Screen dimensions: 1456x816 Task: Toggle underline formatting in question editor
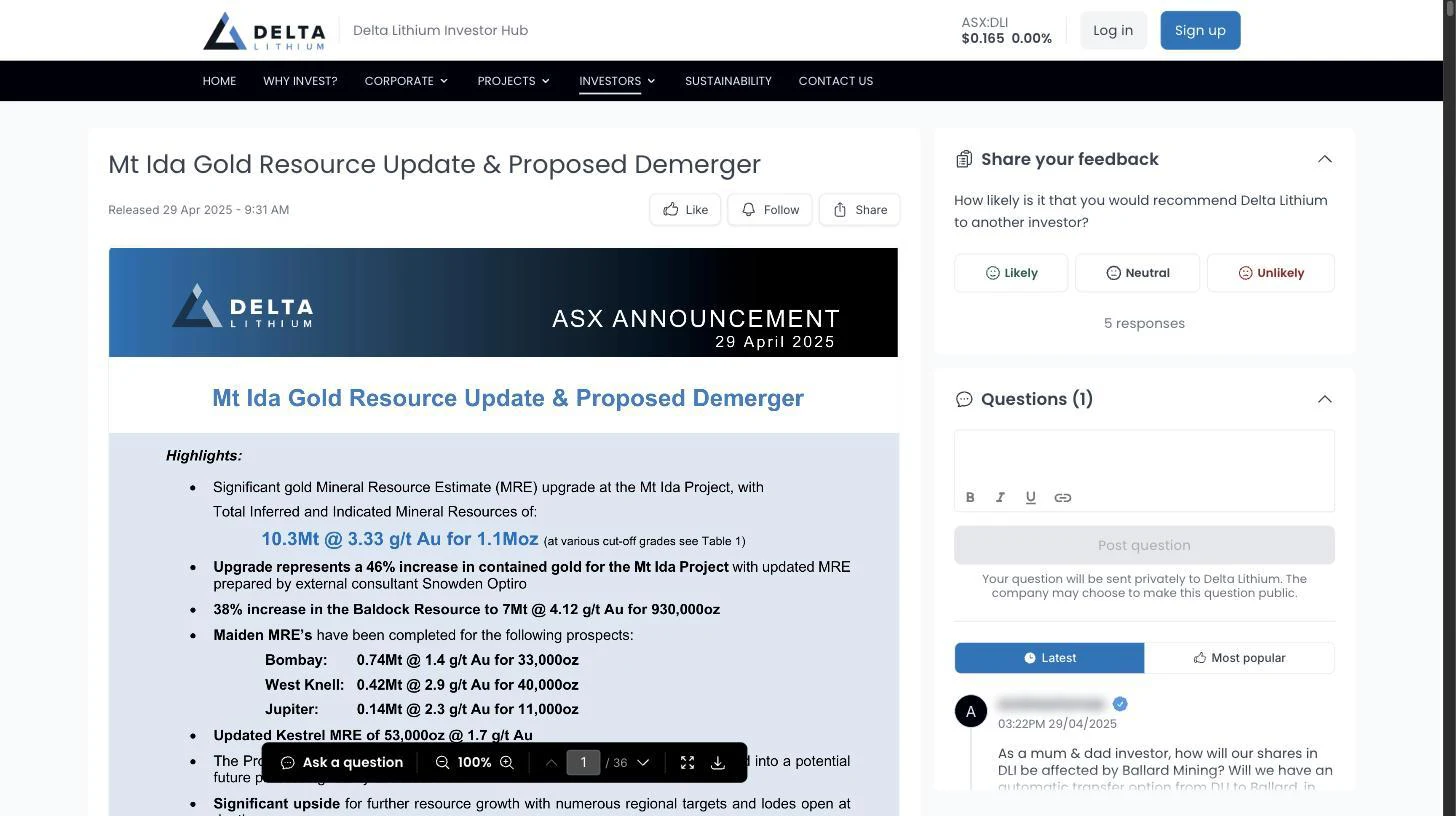click(x=1031, y=497)
